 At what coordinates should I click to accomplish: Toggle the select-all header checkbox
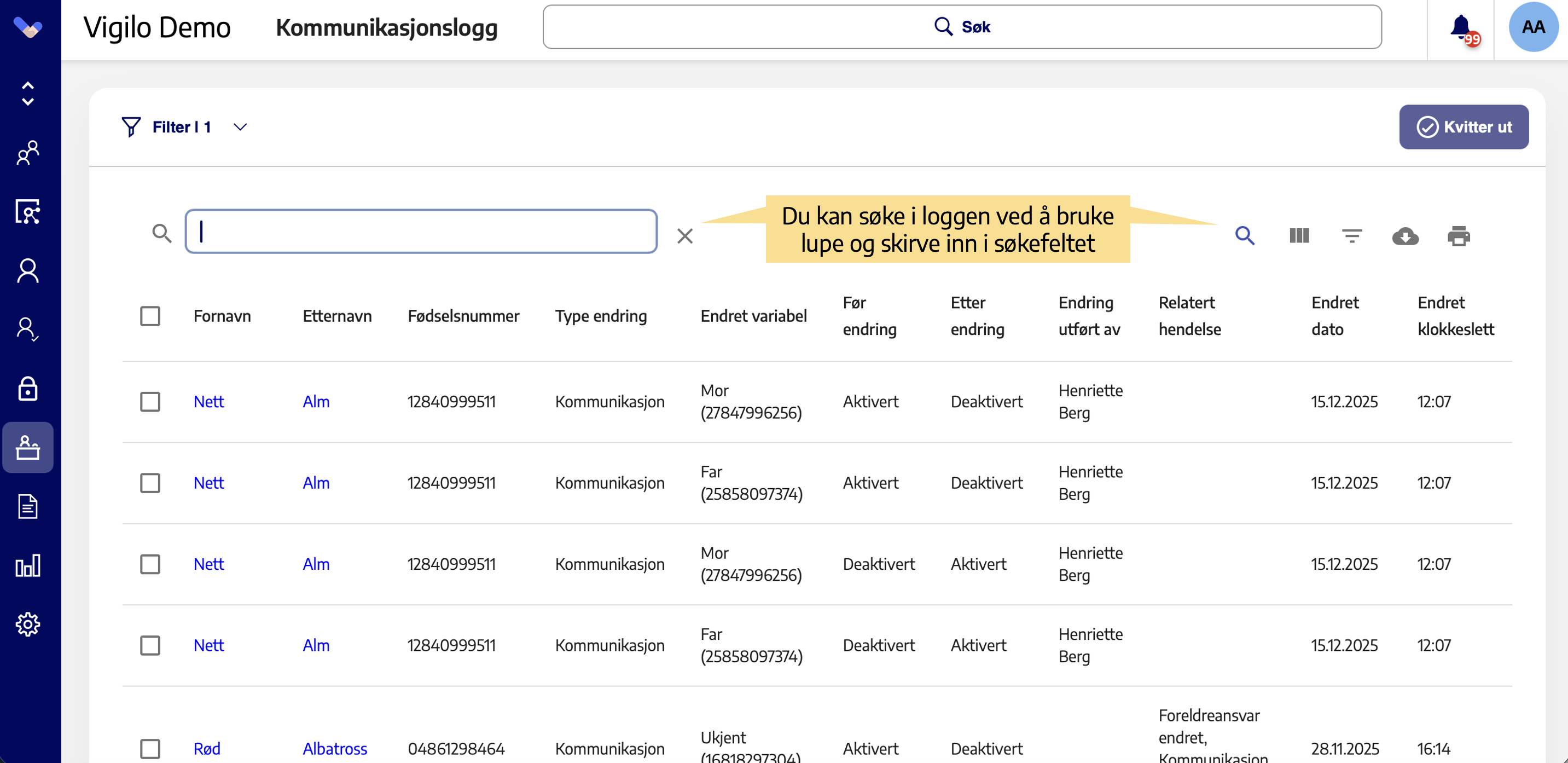150,316
